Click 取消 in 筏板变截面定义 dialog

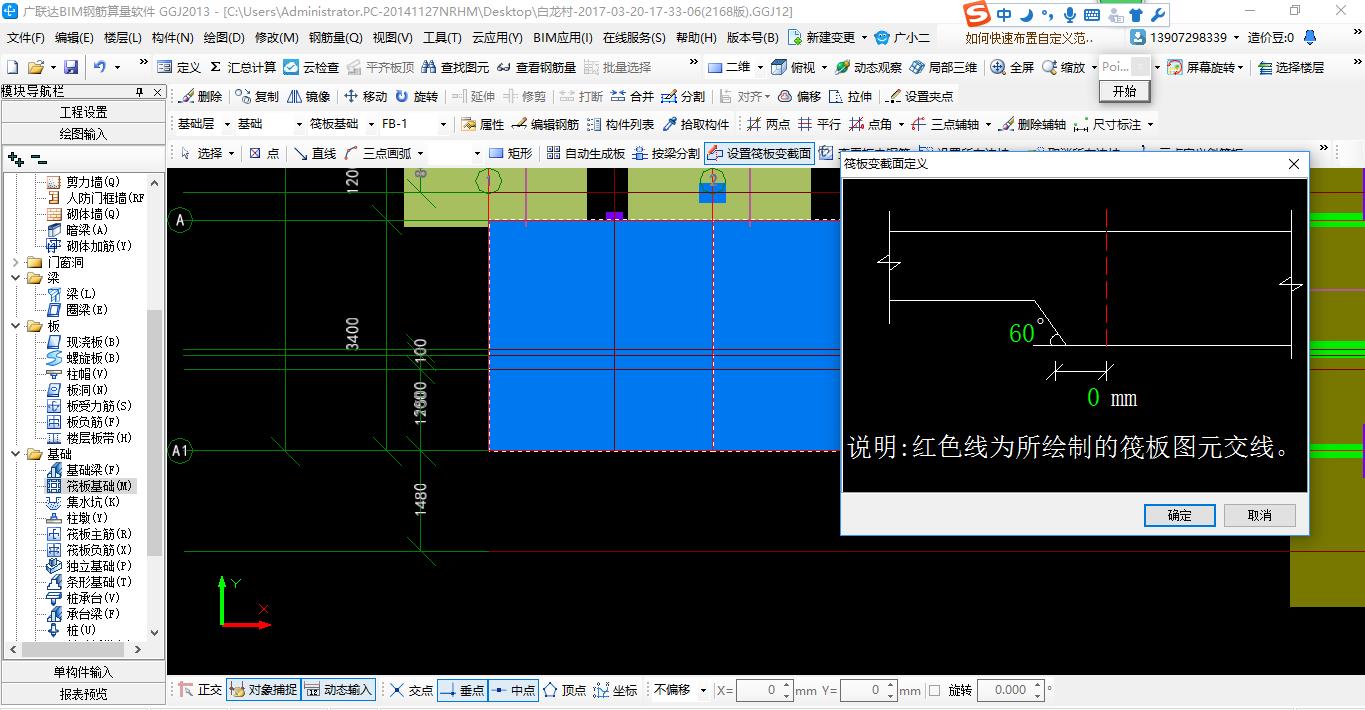coord(1260,515)
